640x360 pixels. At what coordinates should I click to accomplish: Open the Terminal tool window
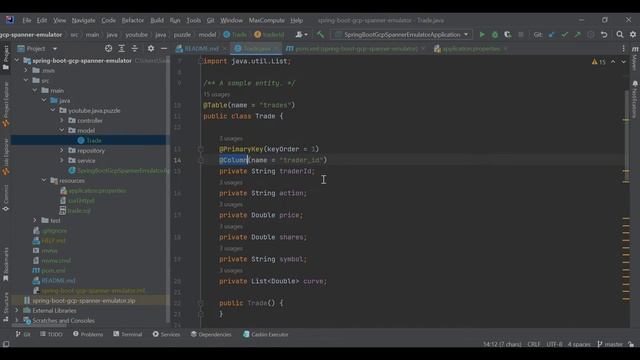point(128,334)
